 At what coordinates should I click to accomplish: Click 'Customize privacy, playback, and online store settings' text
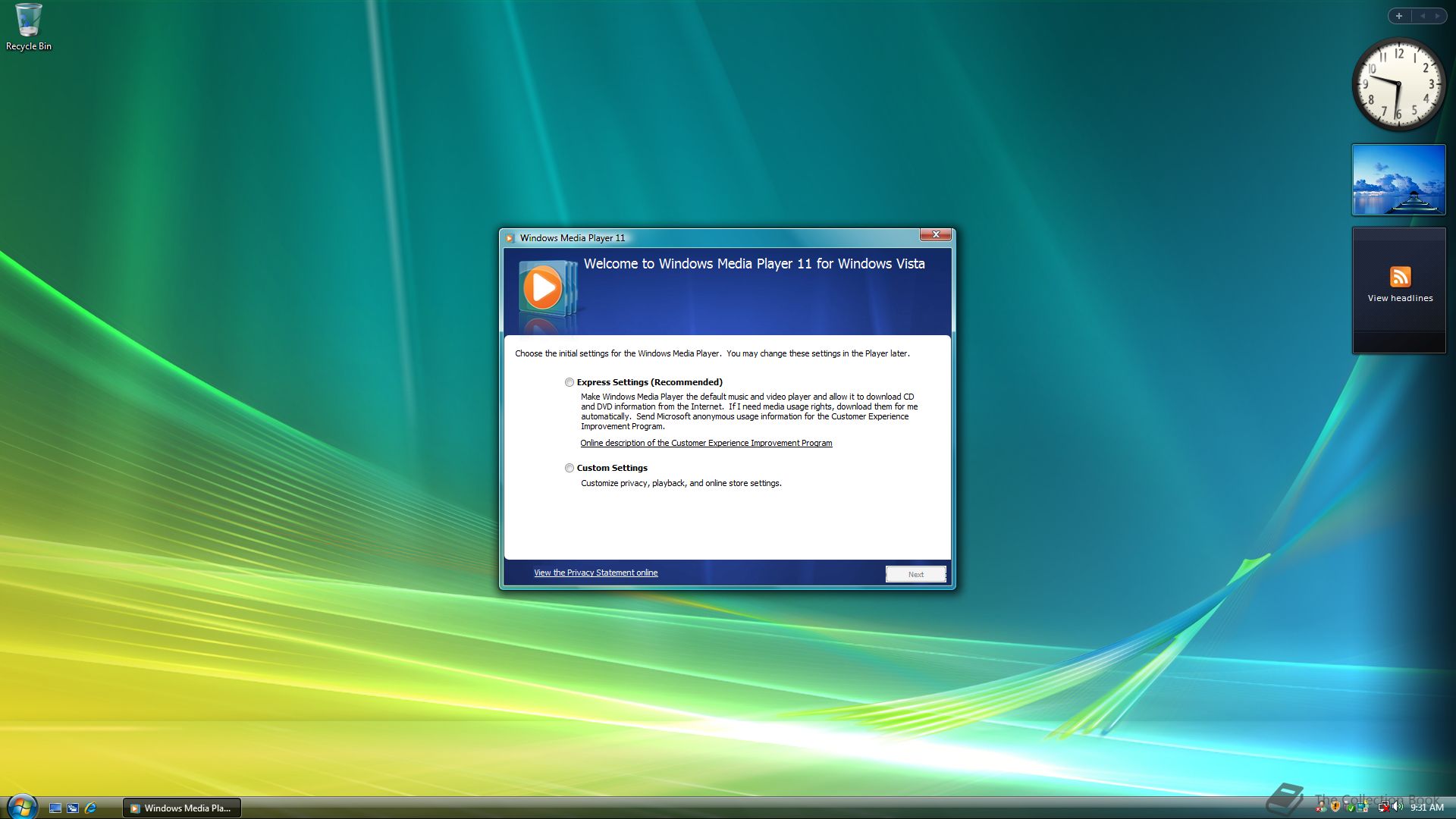681,483
